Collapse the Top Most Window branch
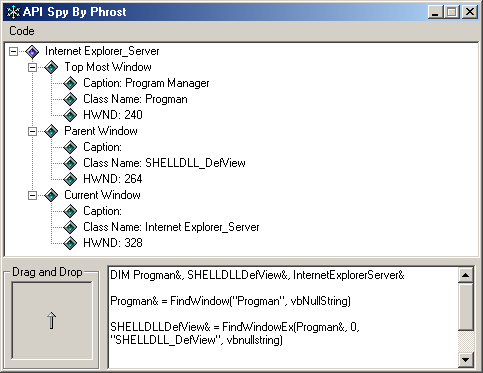This screenshot has width=483, height=373. (x=32, y=67)
